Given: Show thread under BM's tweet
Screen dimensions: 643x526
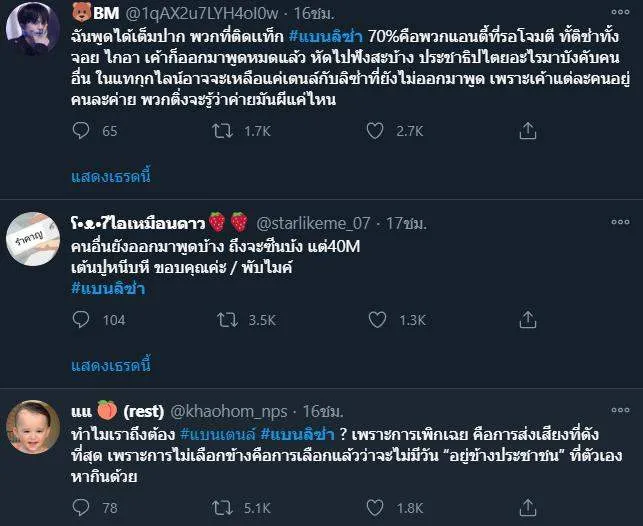Looking at the screenshot, I should pos(111,177).
